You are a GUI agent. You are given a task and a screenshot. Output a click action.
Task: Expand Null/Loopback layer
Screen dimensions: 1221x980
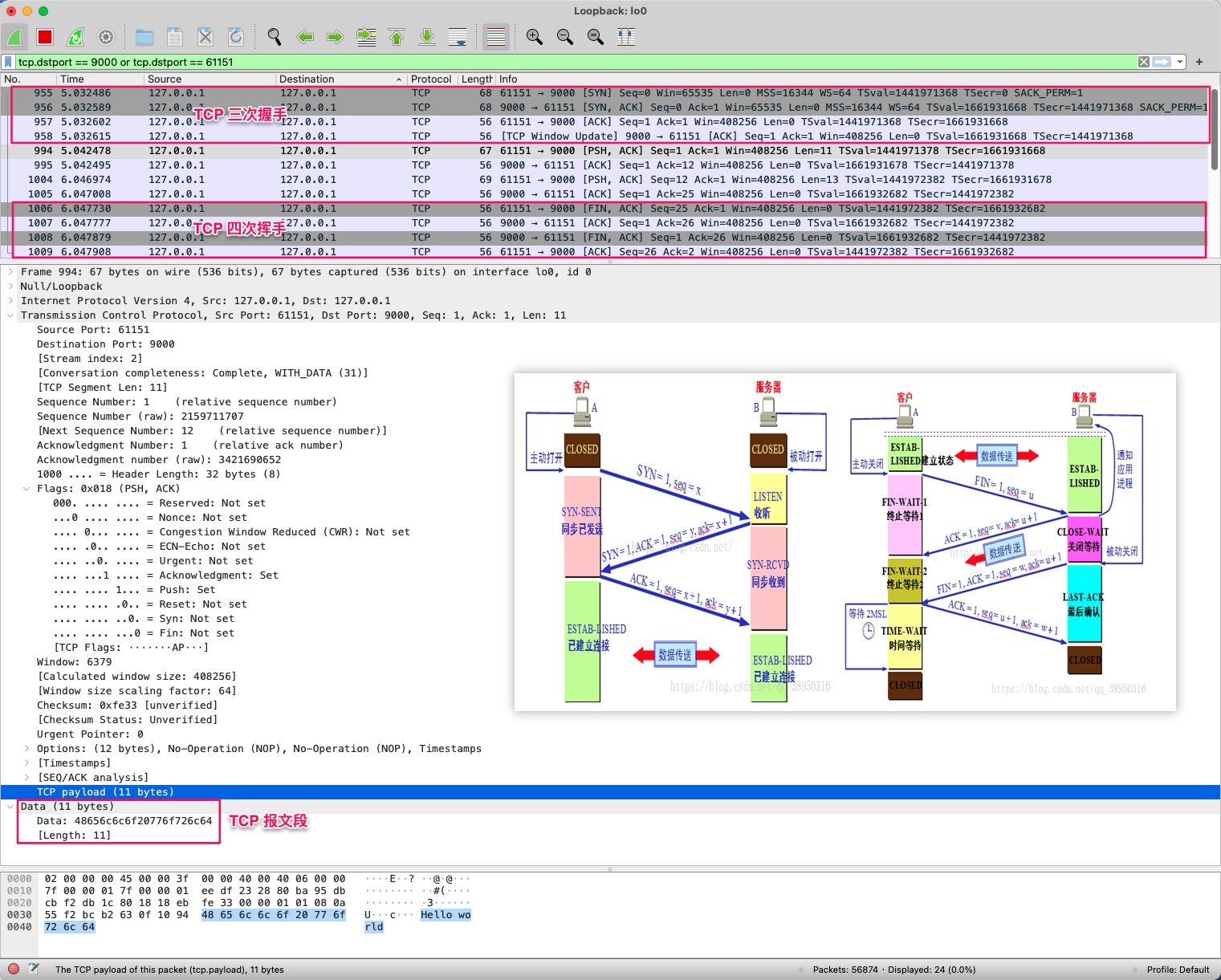tap(10, 287)
